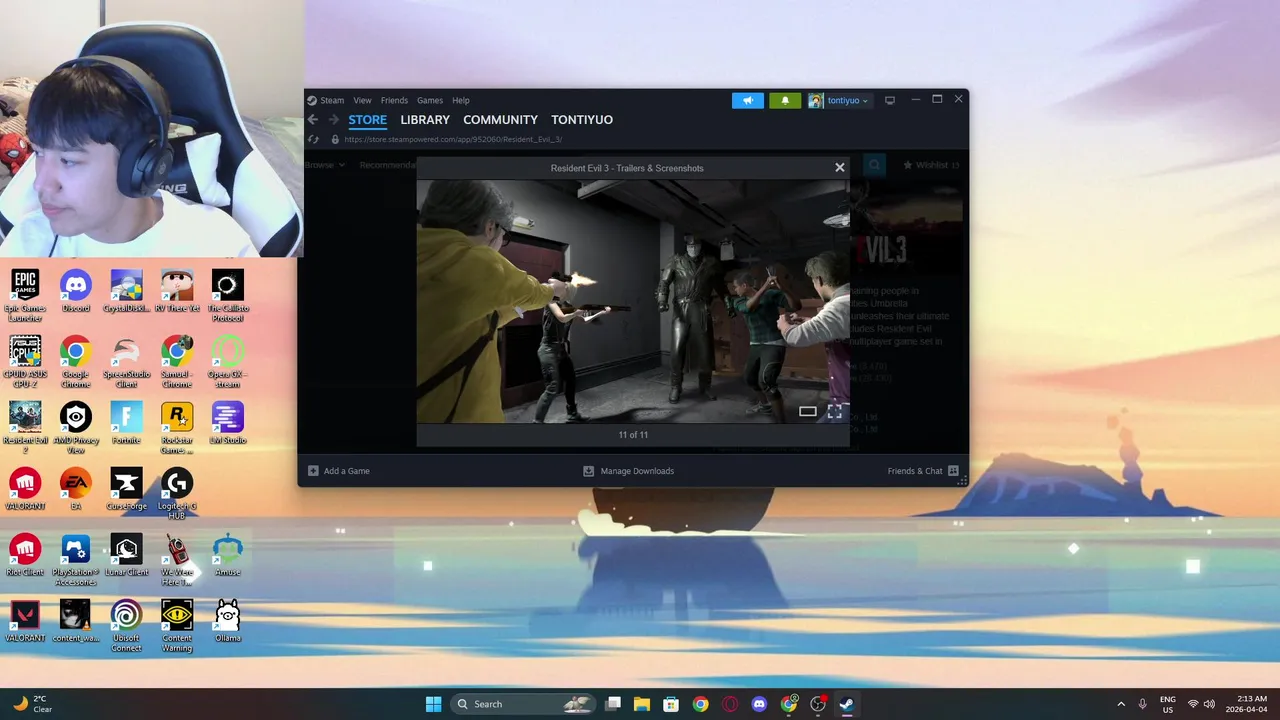This screenshot has height=720, width=1280.
Task: Click the Resident Evil 3 screenshot image
Action: tap(633, 301)
